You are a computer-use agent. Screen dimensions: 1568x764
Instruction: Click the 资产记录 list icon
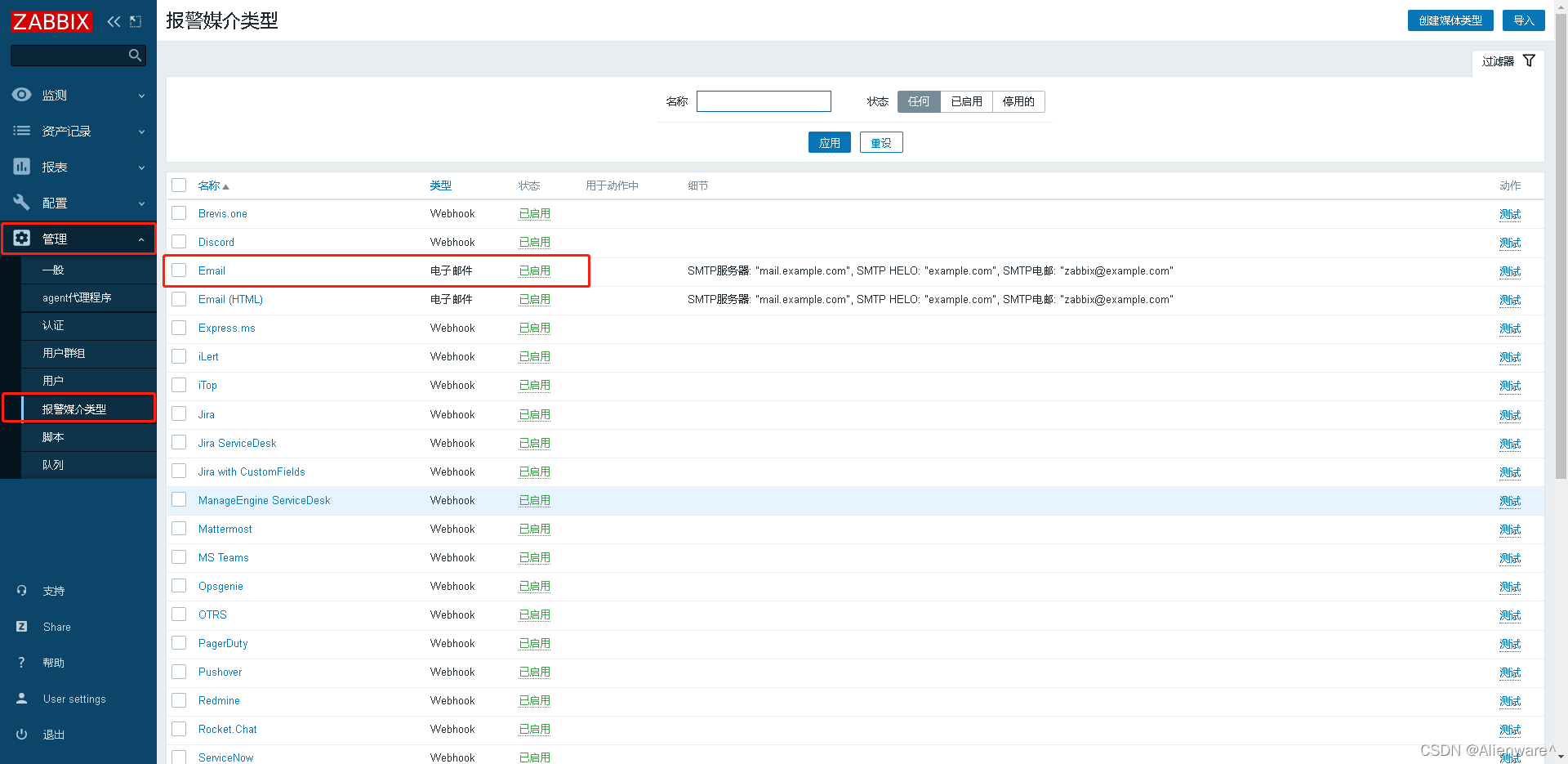pyautogui.click(x=22, y=131)
